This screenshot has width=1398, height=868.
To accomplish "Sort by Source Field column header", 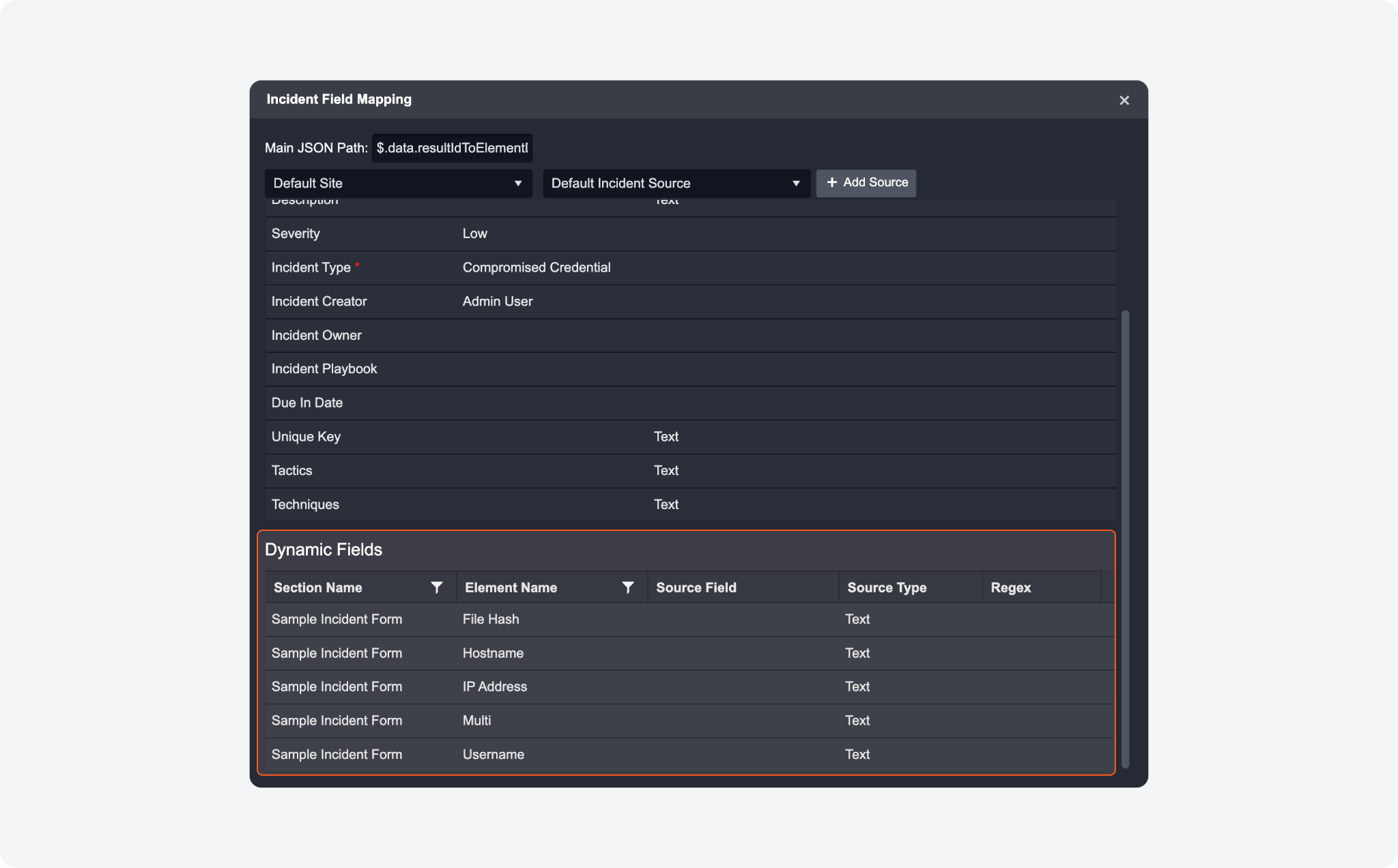I will 696,588.
